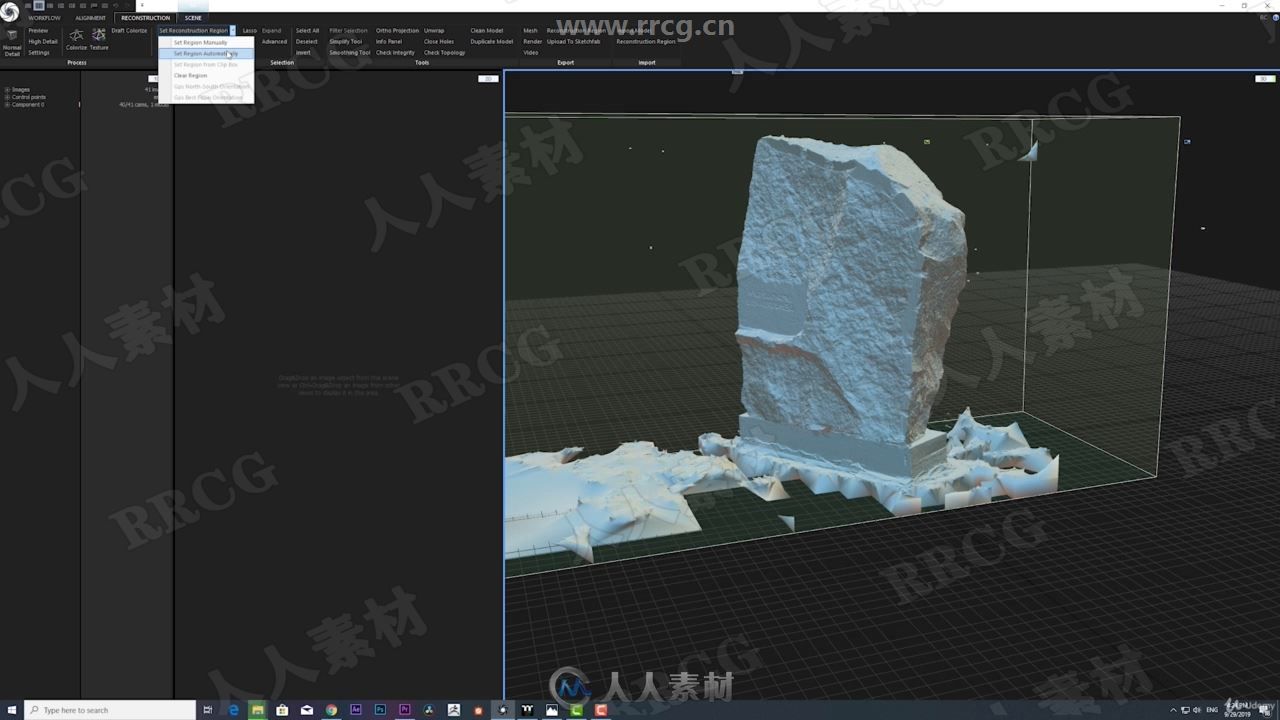Click the volume icon in system tray
Image resolution: width=1280 pixels, height=720 pixels.
(1197, 710)
